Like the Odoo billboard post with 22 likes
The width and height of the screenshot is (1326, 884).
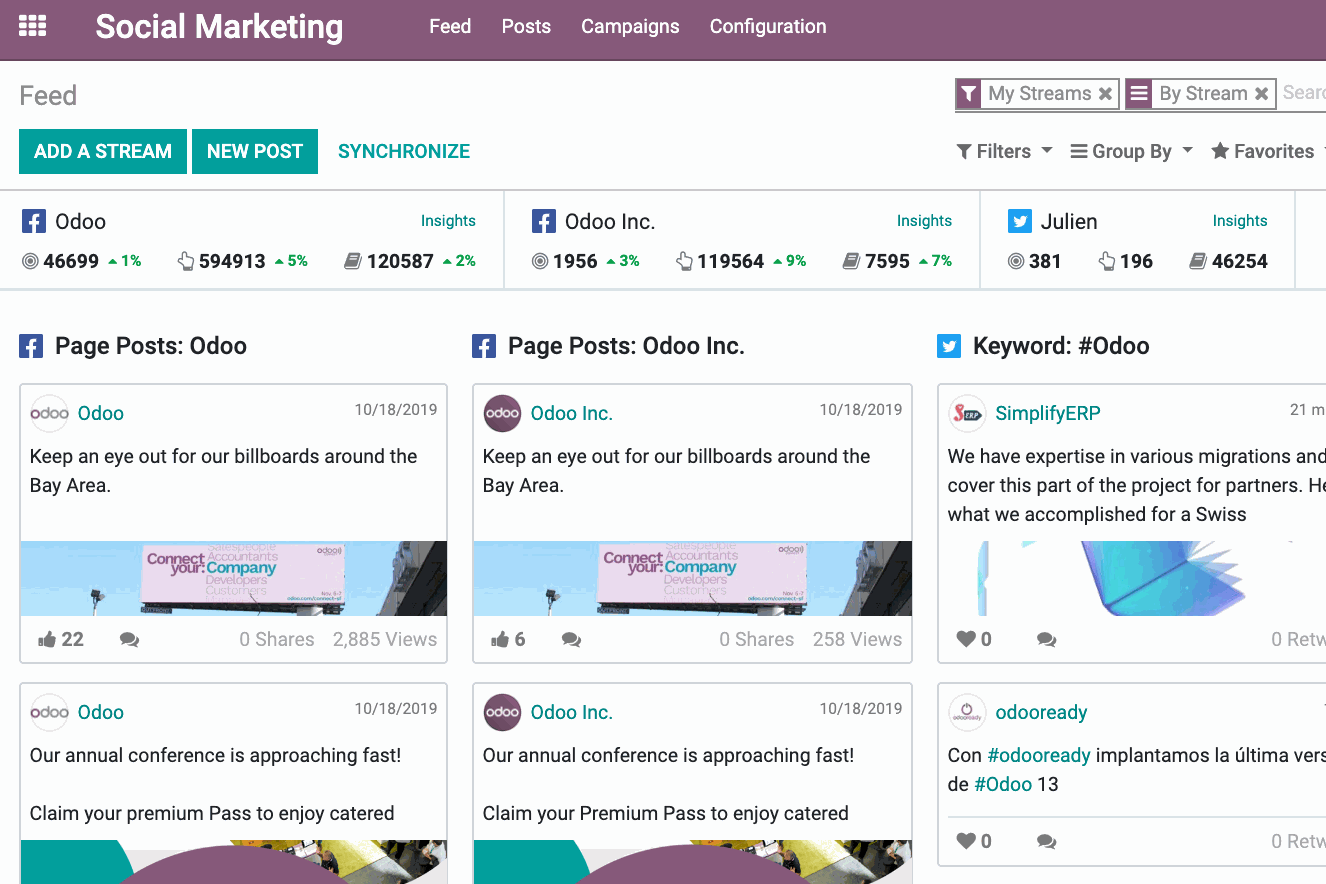point(47,640)
